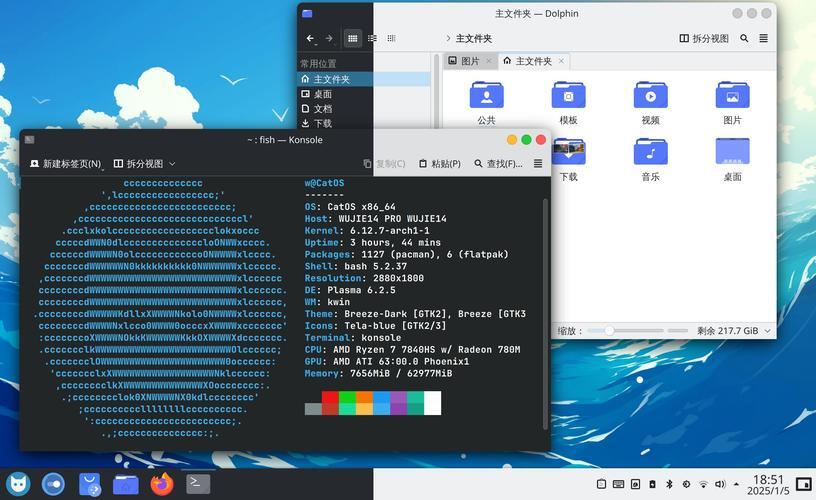Open the Konsole terminal taskbar icon
The height and width of the screenshot is (500, 816).
click(198, 484)
